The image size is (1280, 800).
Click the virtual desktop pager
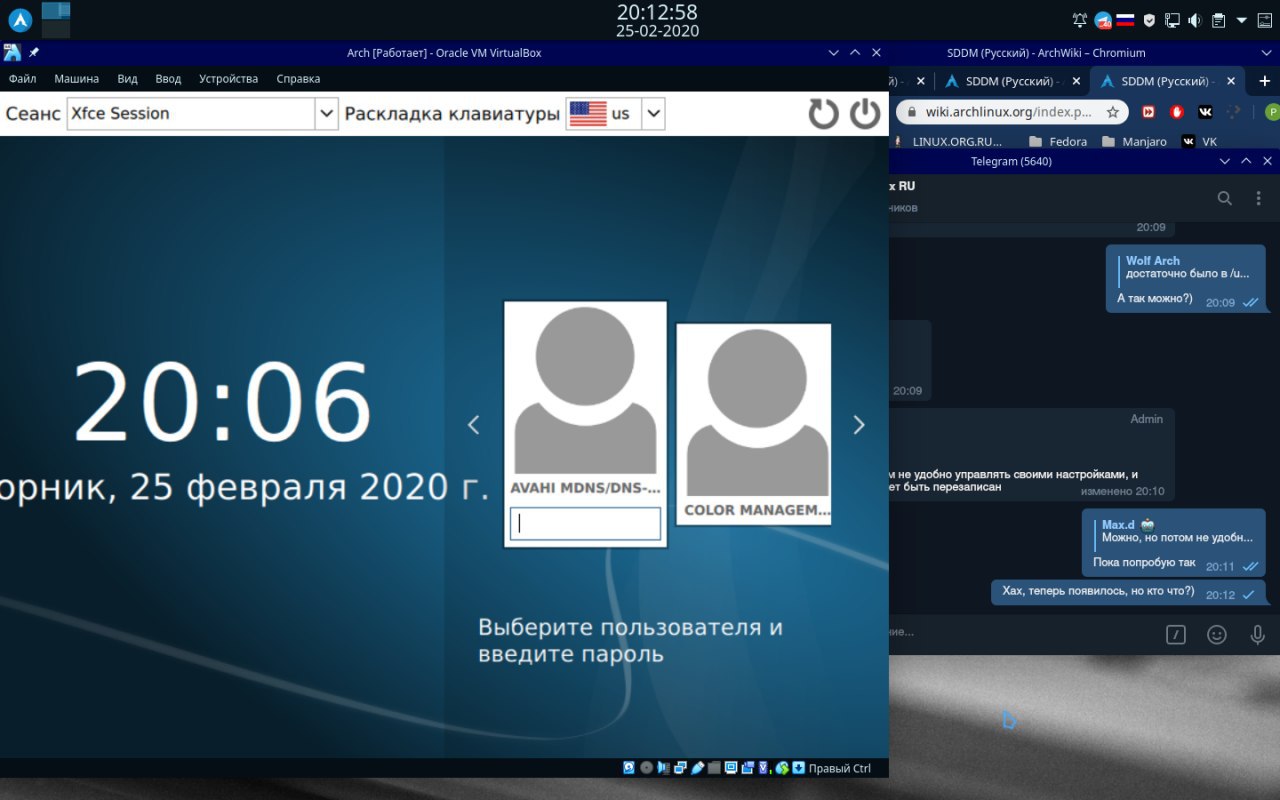pyautogui.click(x=56, y=19)
